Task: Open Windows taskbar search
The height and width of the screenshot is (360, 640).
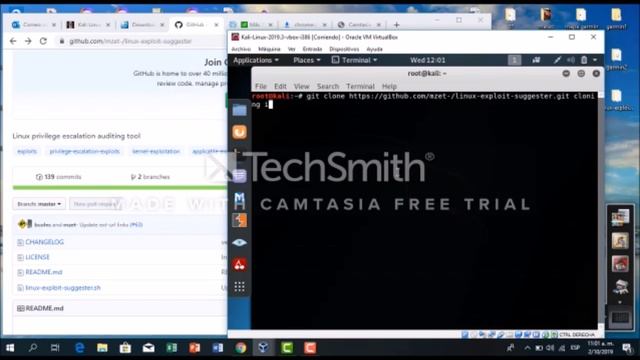Action: pyautogui.click(x=33, y=348)
